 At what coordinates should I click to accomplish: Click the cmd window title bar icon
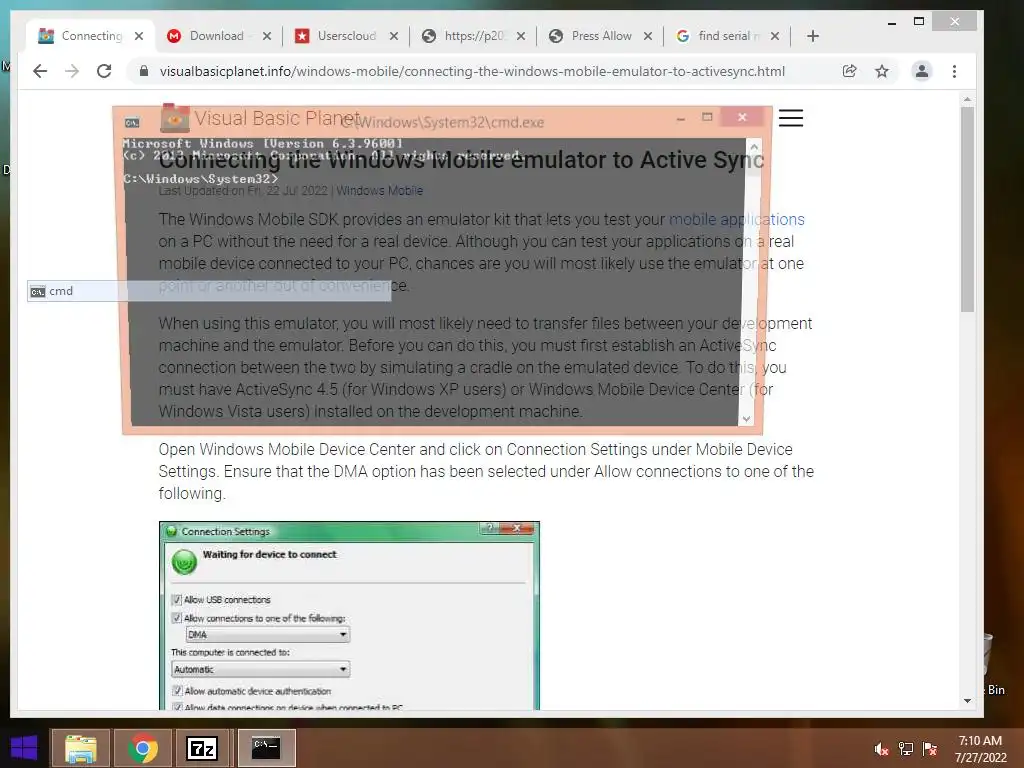[133, 122]
